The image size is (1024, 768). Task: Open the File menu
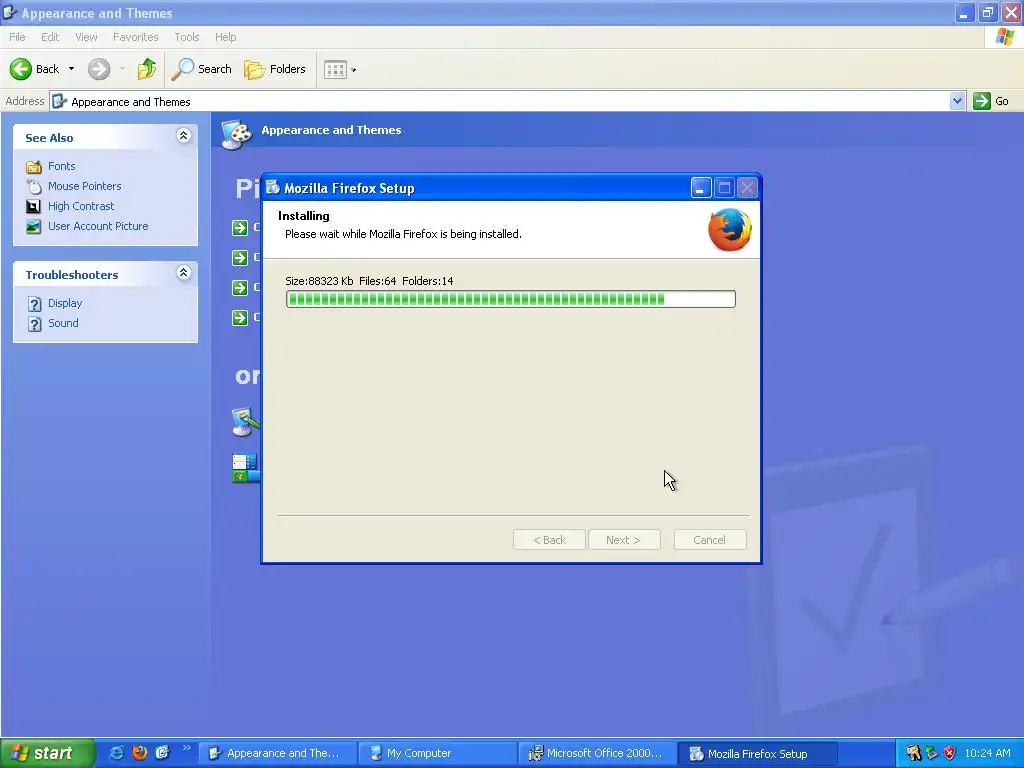coord(18,37)
